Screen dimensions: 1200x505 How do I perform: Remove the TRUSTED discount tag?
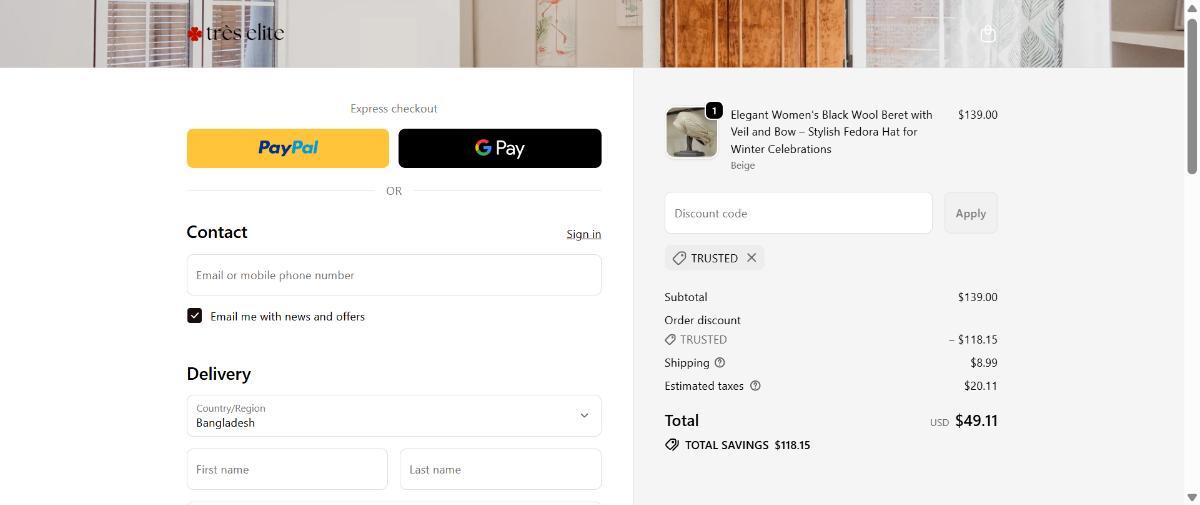pyautogui.click(x=752, y=258)
